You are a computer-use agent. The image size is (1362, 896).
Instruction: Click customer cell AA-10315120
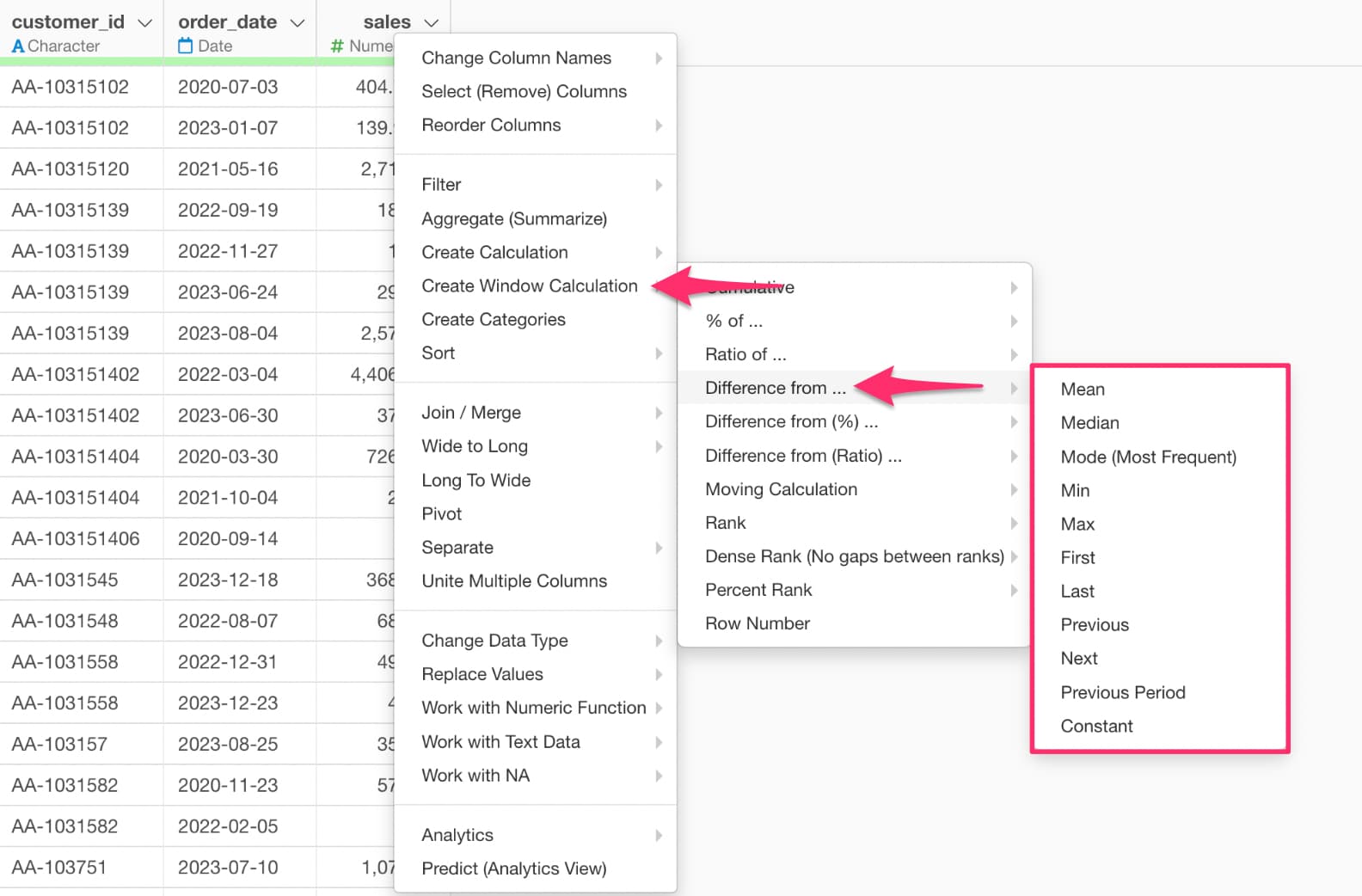tap(81, 169)
